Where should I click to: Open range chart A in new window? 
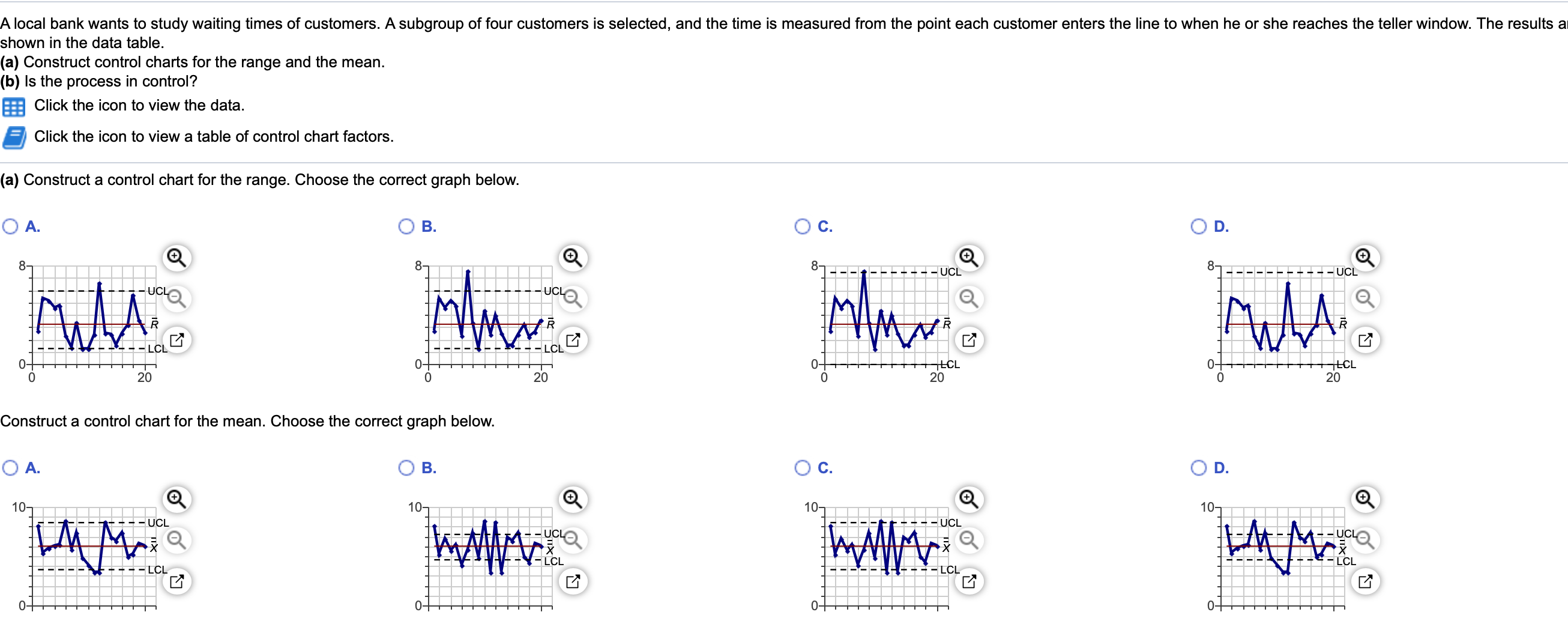(x=176, y=340)
